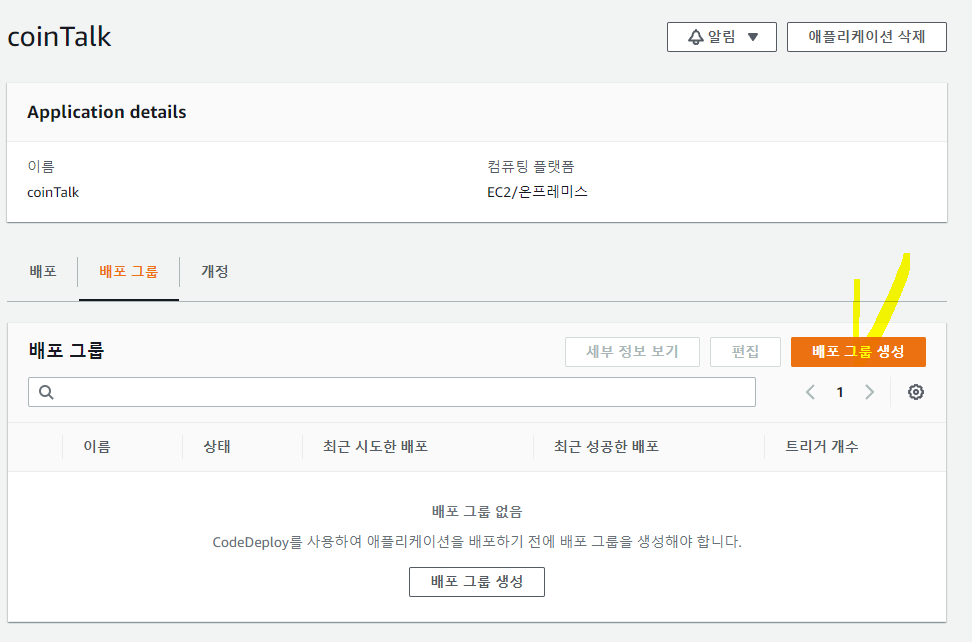Screen dimensions: 972x642
Task: Select the 배포 그룹 tab
Action: pos(129,271)
